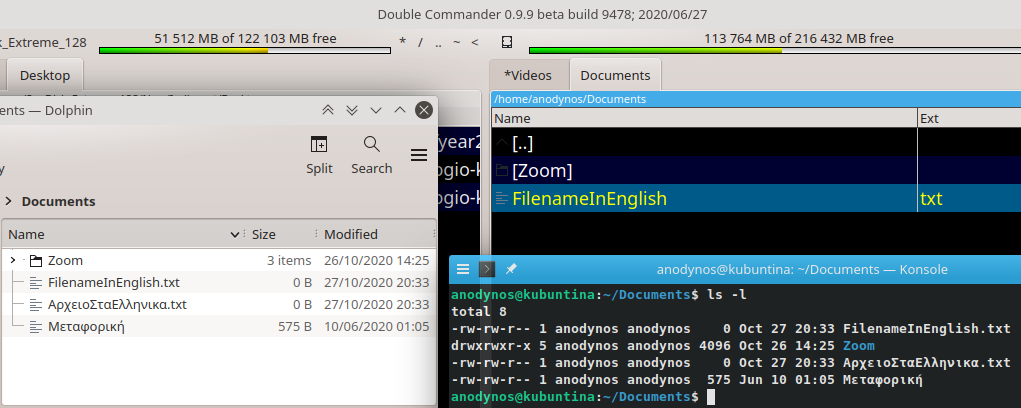1021x408 pixels.
Task: Select the Desktop tab in left panel
Action: [45, 75]
